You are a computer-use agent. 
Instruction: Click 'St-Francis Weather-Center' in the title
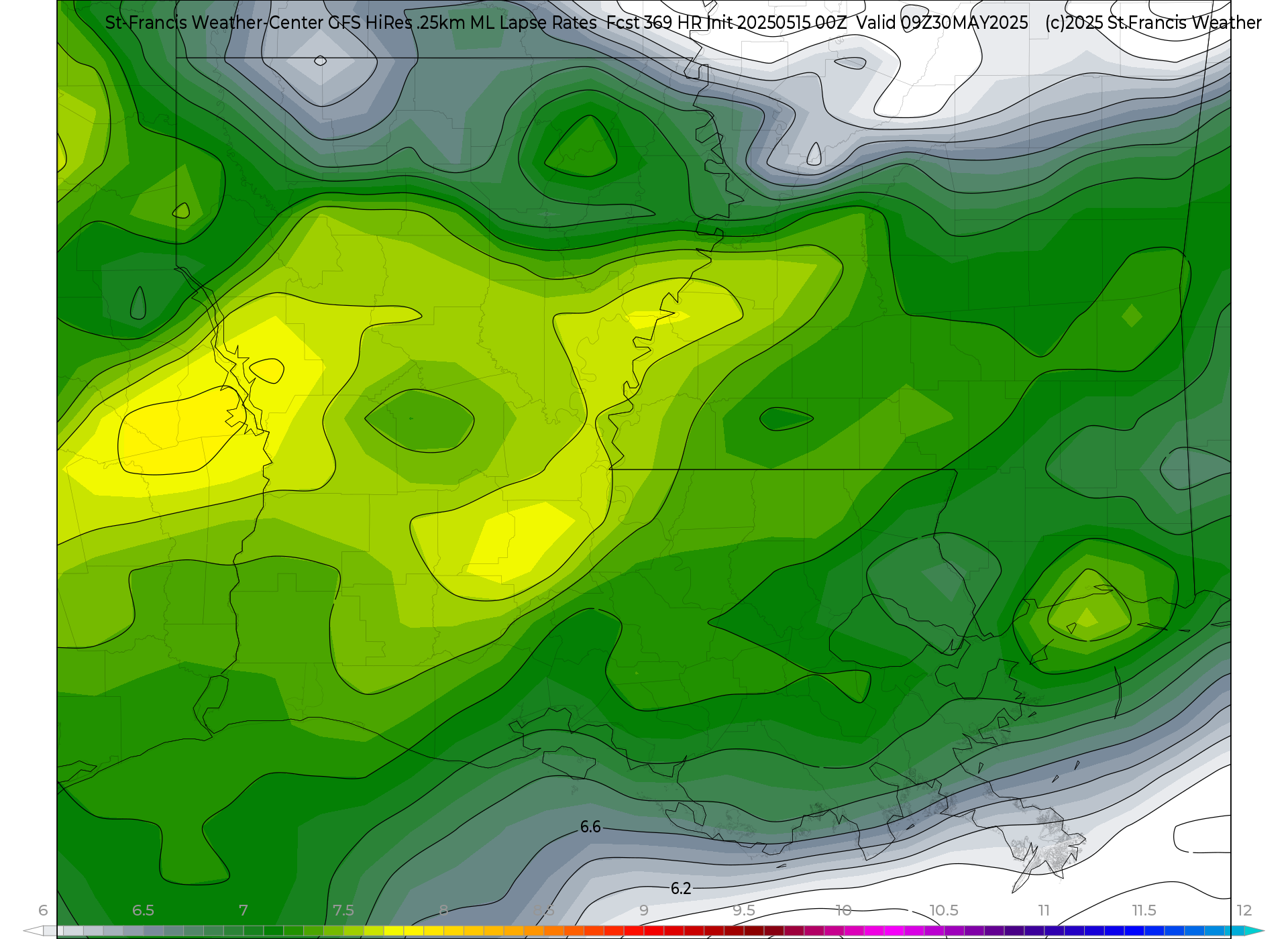tap(214, 23)
